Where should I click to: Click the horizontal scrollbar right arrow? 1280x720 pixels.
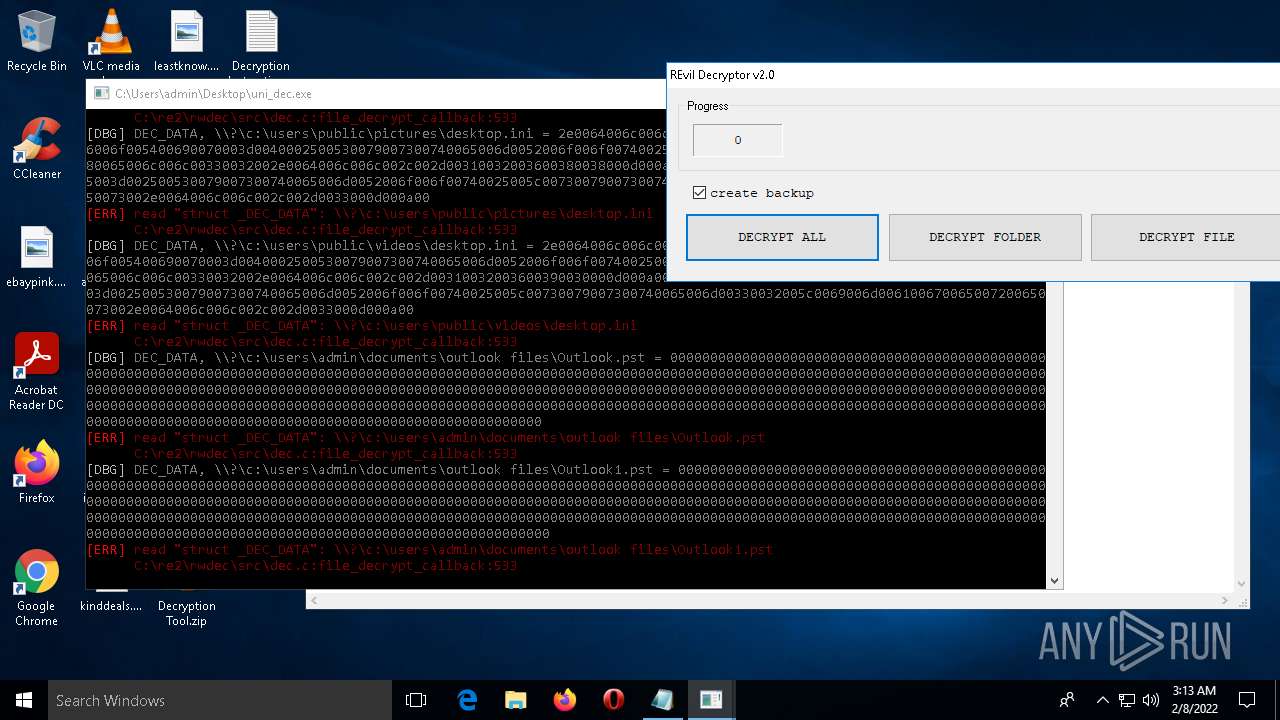1225,600
